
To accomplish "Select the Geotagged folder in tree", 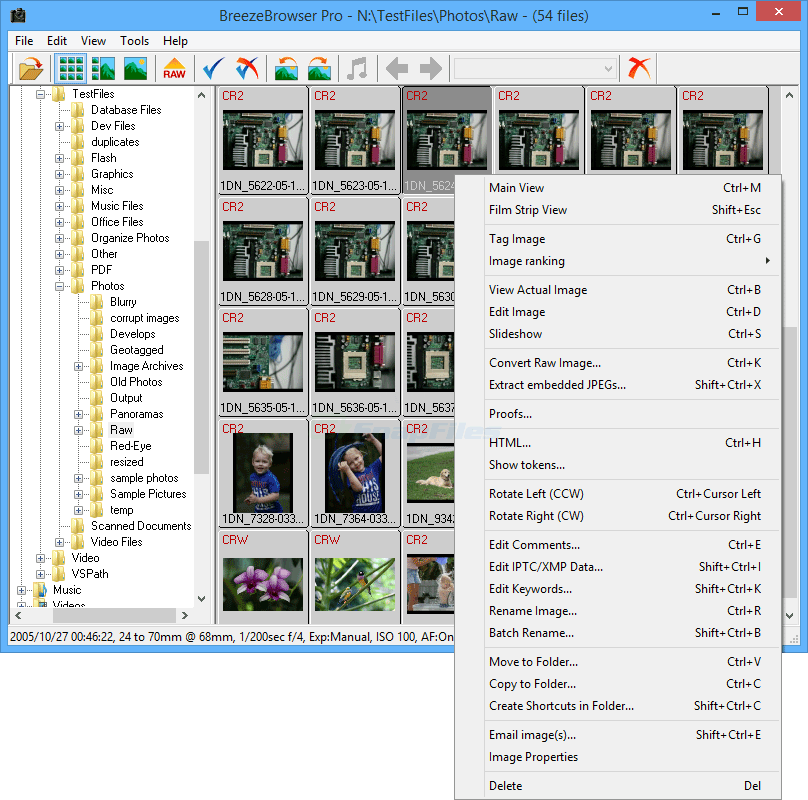I will coord(136,350).
